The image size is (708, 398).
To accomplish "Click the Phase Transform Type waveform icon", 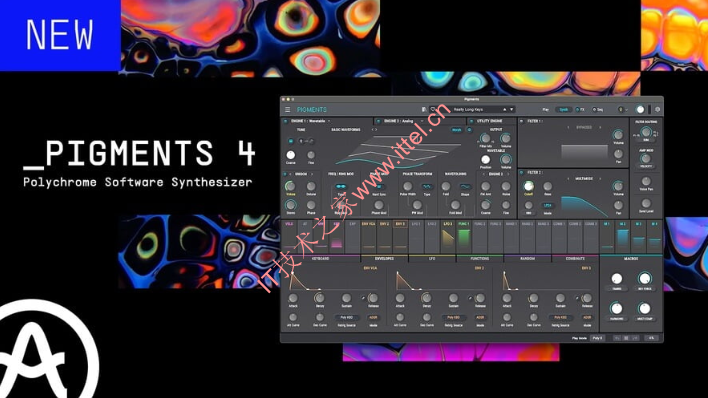I will pyautogui.click(x=427, y=187).
